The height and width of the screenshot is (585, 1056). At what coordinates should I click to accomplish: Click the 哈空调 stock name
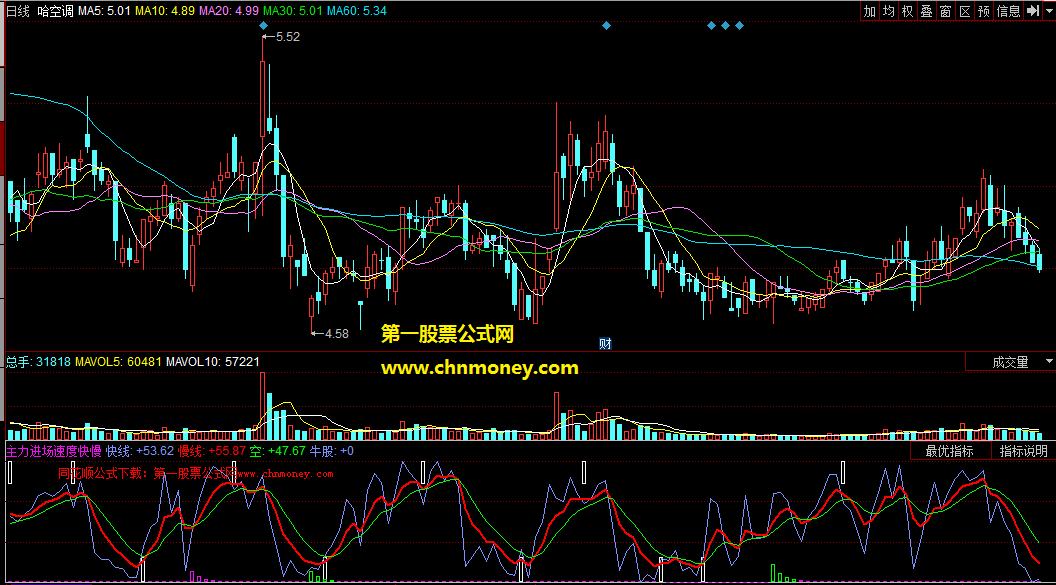click(55, 11)
